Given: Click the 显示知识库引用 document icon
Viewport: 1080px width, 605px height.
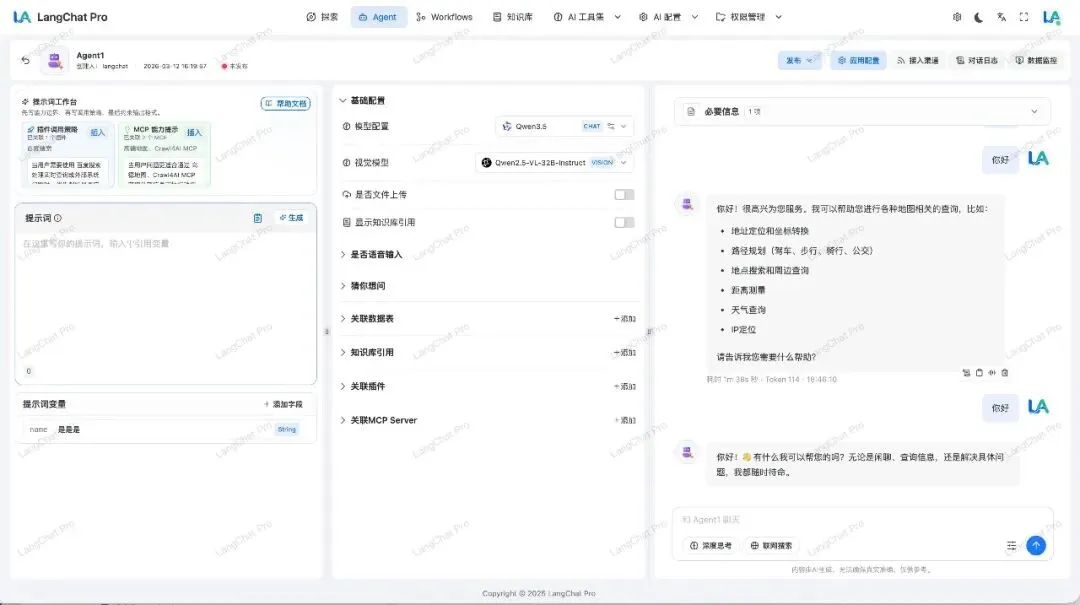Looking at the screenshot, I should [346, 223].
